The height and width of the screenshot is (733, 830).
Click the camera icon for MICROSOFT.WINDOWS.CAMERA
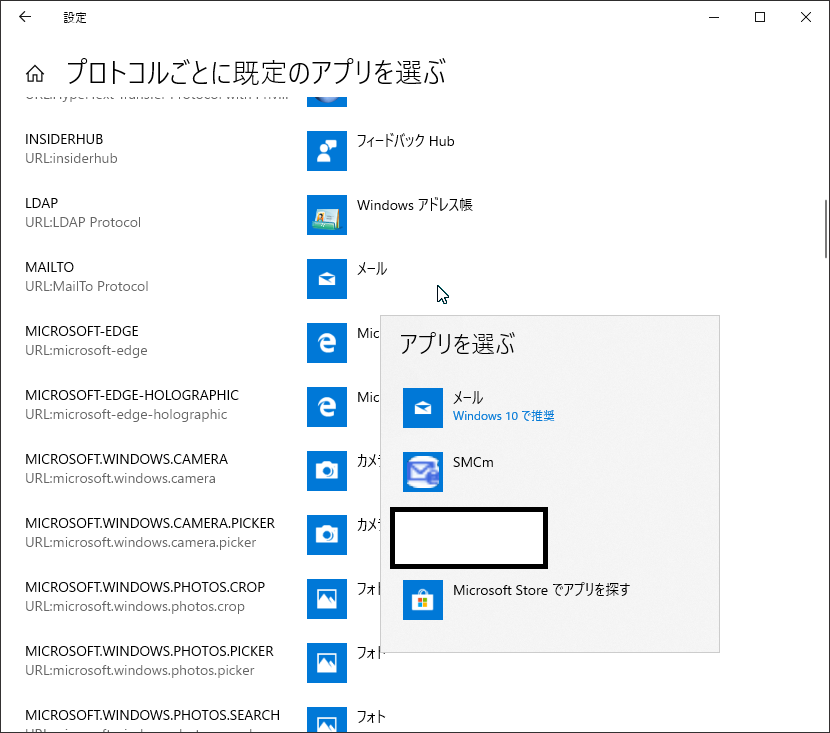coord(327,471)
